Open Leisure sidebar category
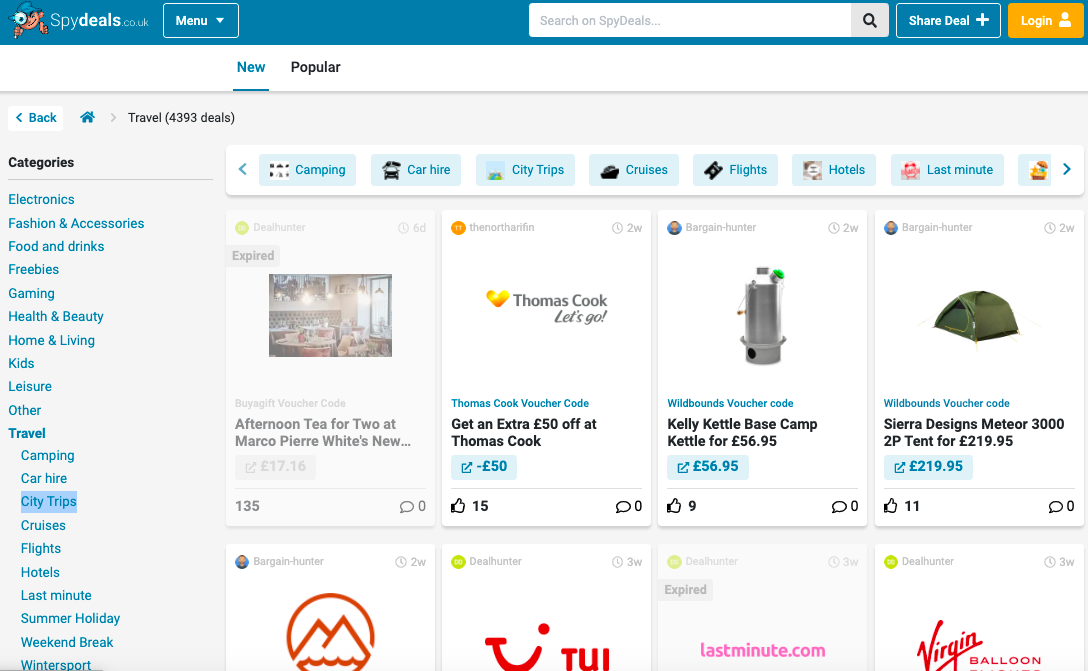 (x=30, y=387)
